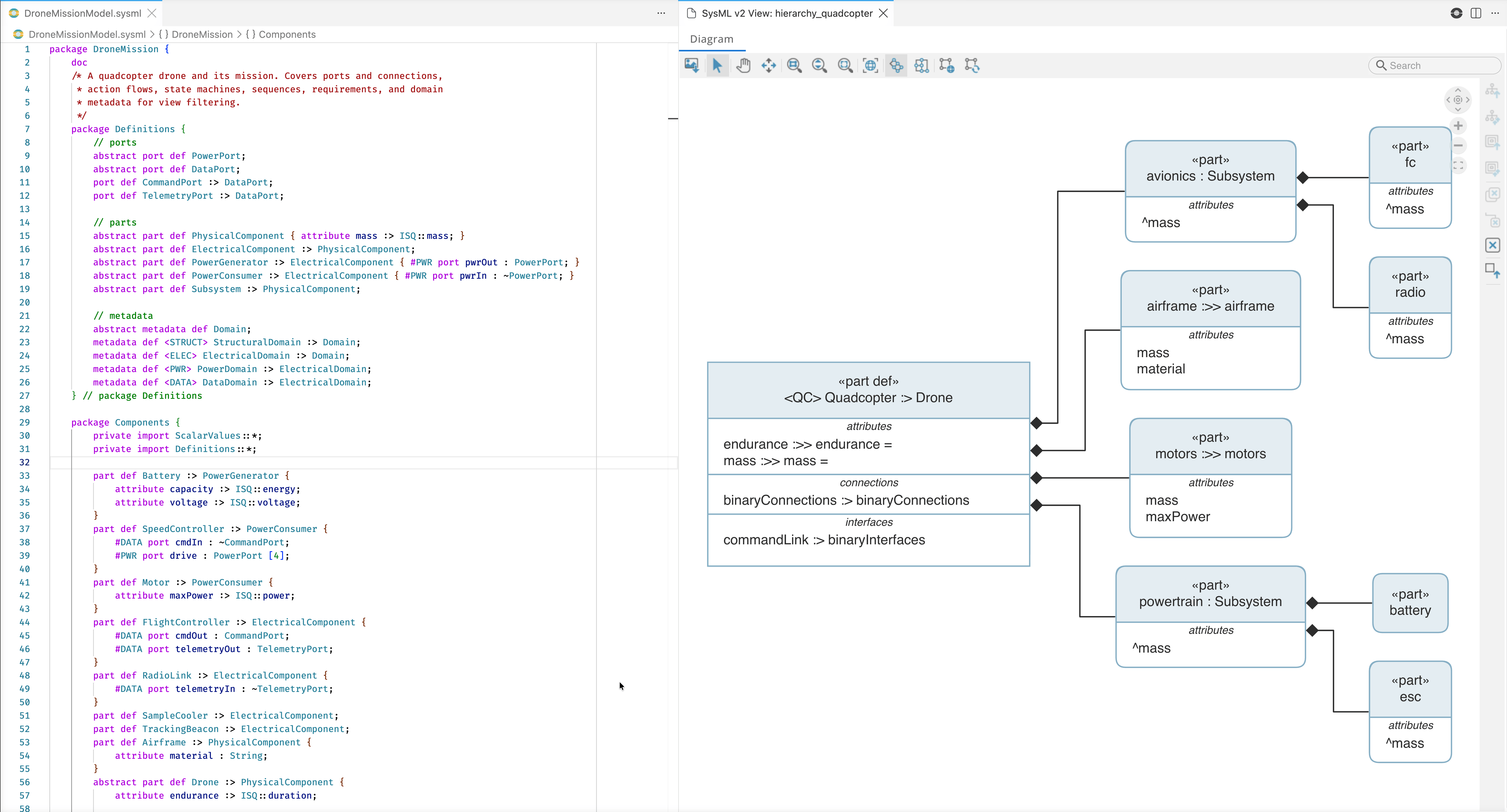Click the nested containers up-arrow sidebar icon

coord(1492,142)
